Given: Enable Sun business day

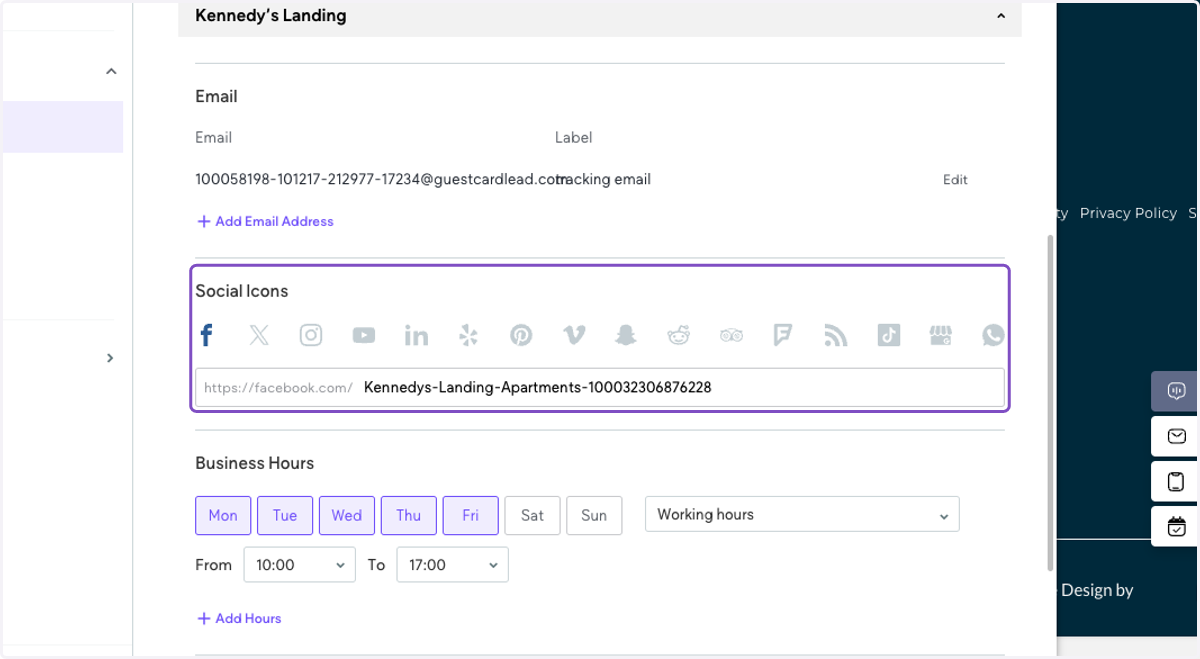Looking at the screenshot, I should [594, 515].
